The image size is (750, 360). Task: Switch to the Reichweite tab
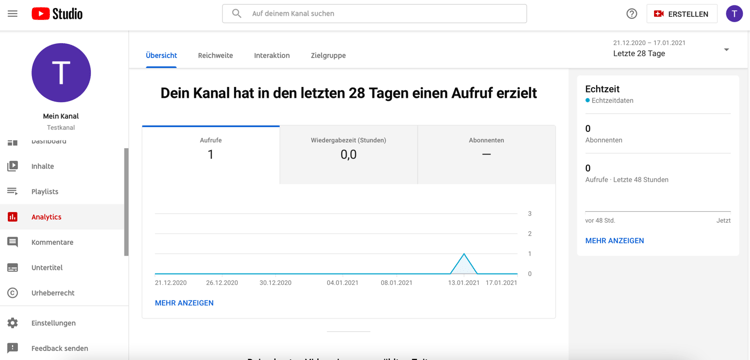(215, 55)
